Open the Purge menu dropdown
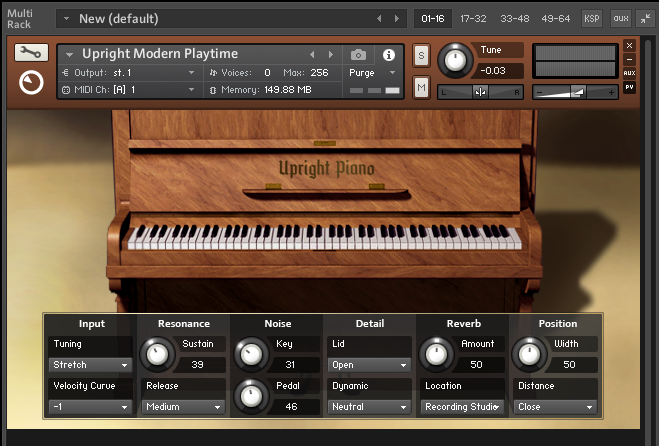Viewport: 659px width, 446px height. (x=372, y=73)
